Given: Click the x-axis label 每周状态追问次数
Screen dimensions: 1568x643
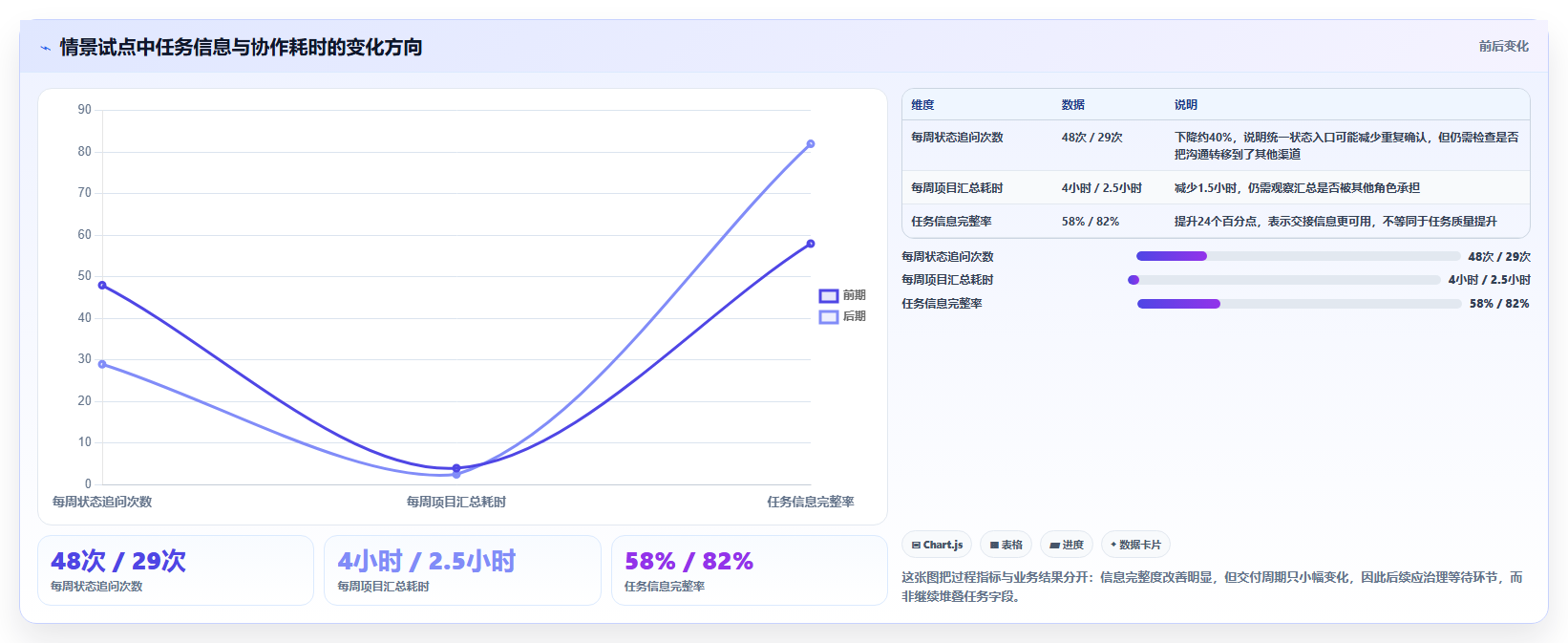Looking at the screenshot, I should click(102, 502).
